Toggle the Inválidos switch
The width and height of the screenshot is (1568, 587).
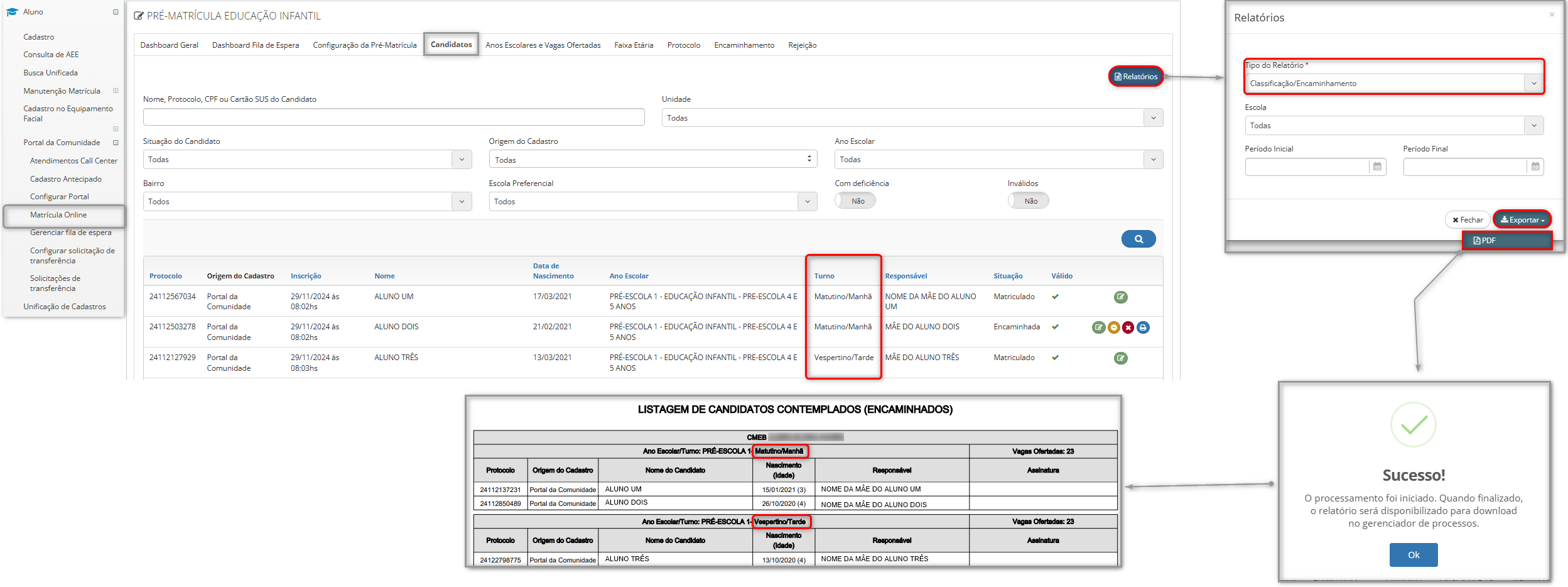[1028, 201]
